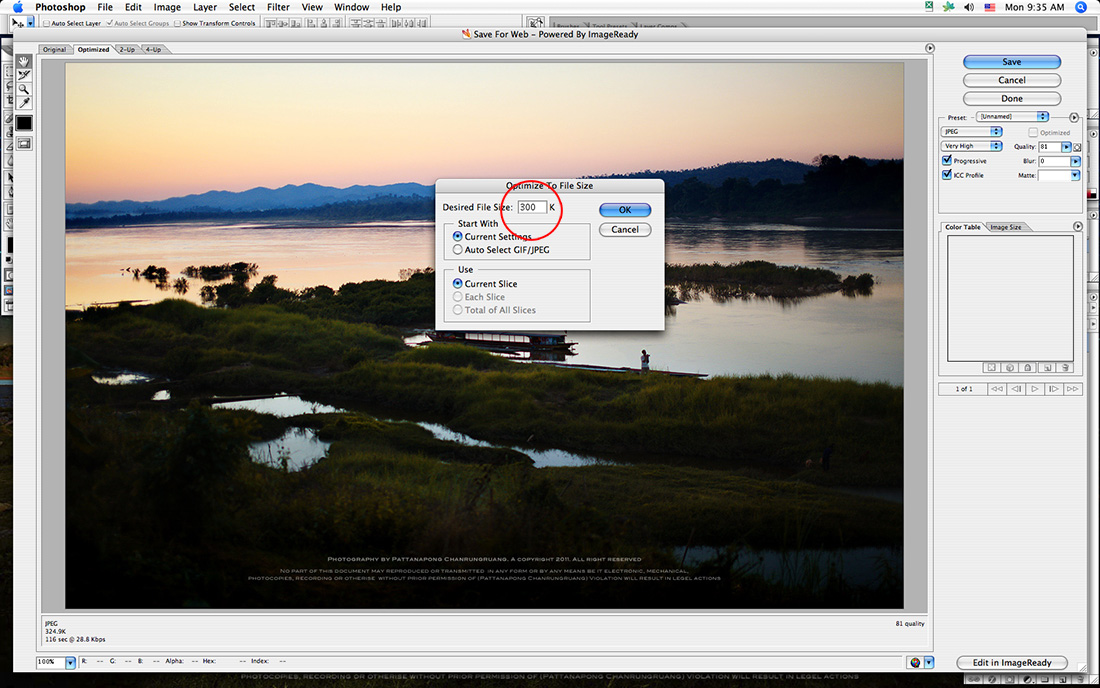Open the Filter menu

click(278, 7)
